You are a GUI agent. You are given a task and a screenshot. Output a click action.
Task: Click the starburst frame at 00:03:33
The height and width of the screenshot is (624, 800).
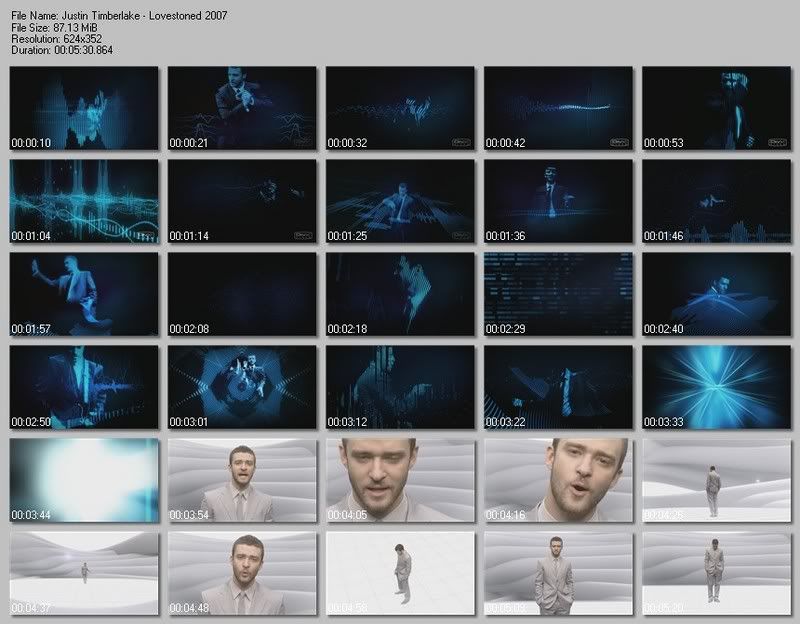(716, 387)
